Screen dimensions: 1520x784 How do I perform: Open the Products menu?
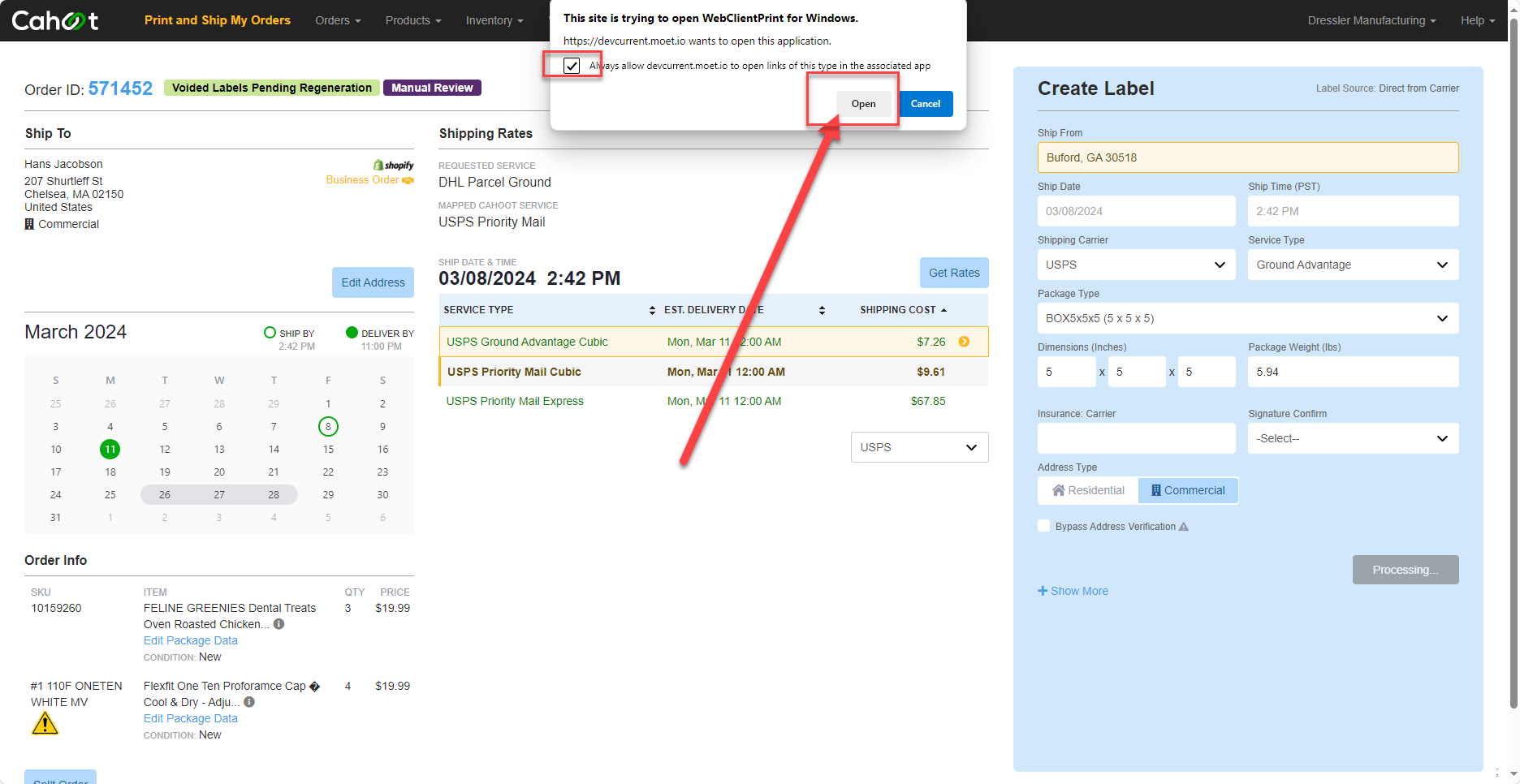[413, 20]
